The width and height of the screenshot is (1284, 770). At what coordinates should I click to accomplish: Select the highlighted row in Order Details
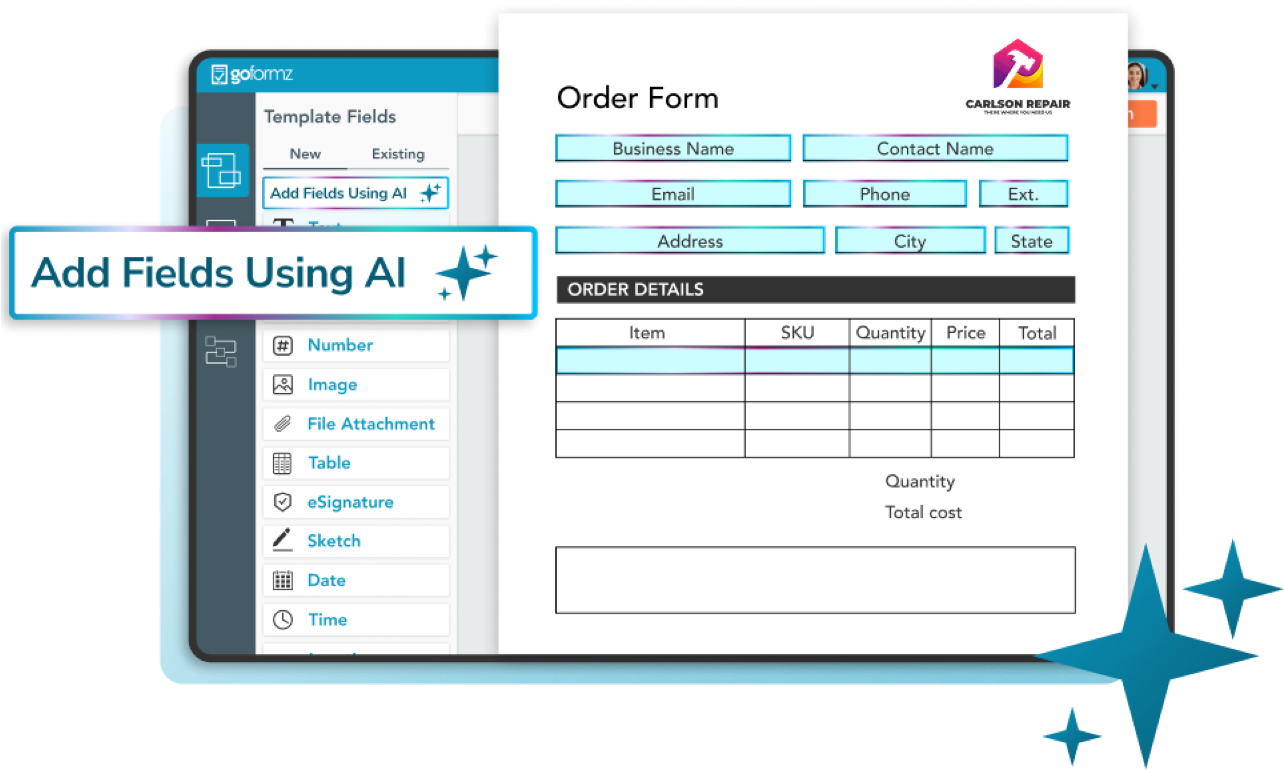tap(815, 359)
